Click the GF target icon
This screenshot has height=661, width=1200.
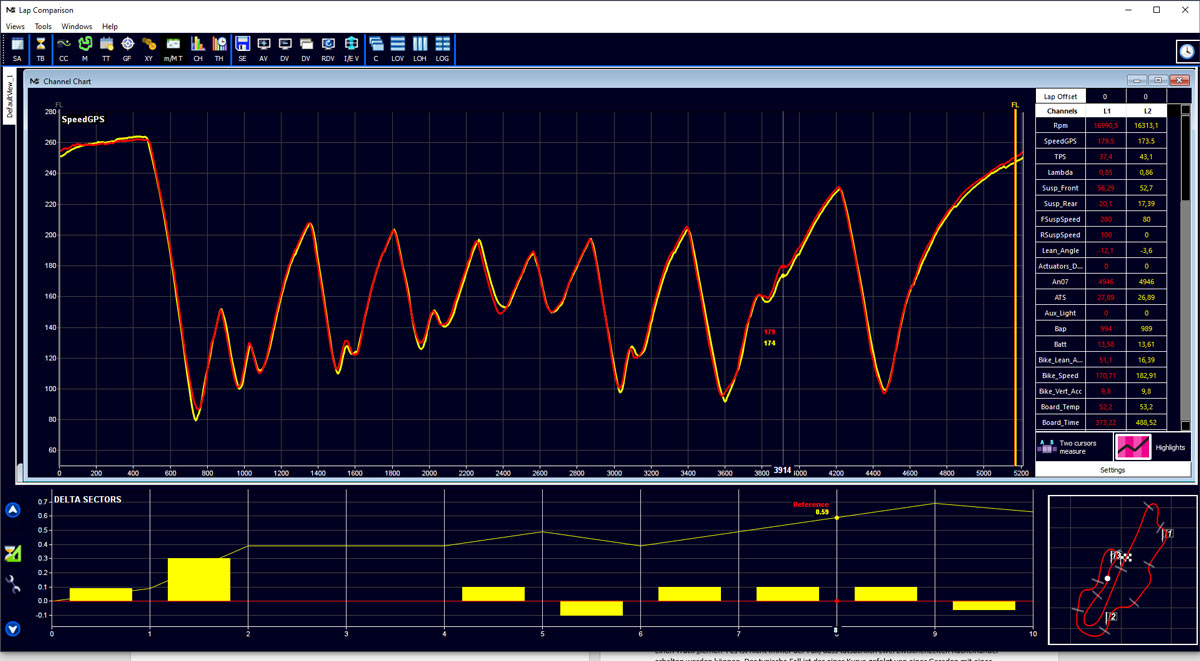pos(127,48)
